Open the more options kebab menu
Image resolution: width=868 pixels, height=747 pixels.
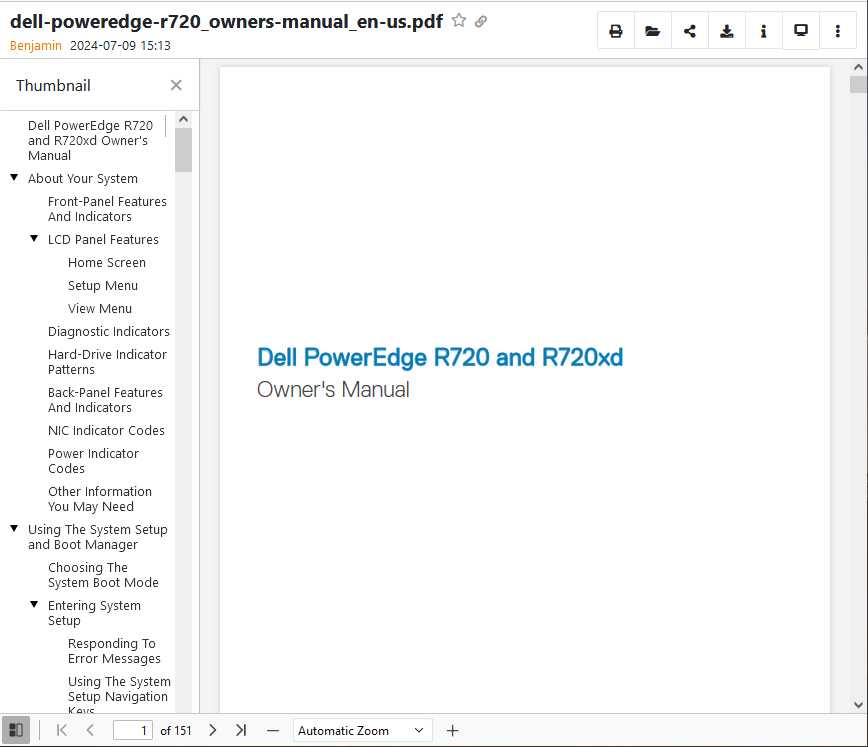(x=838, y=31)
